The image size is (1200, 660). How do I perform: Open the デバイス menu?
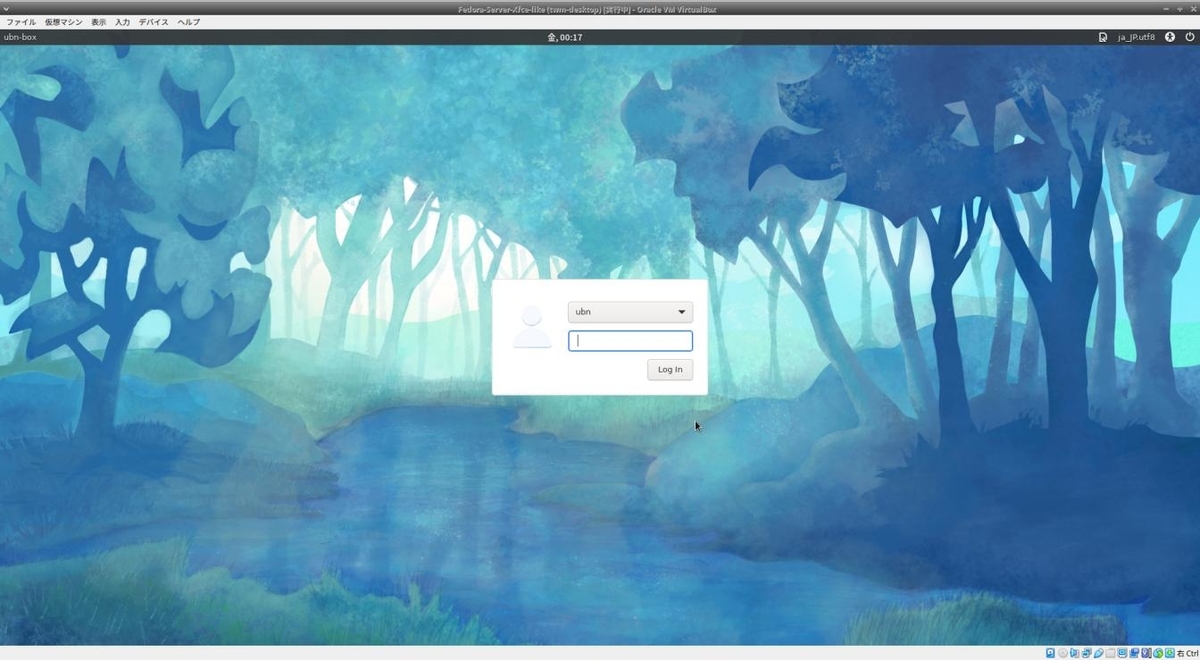tap(153, 22)
